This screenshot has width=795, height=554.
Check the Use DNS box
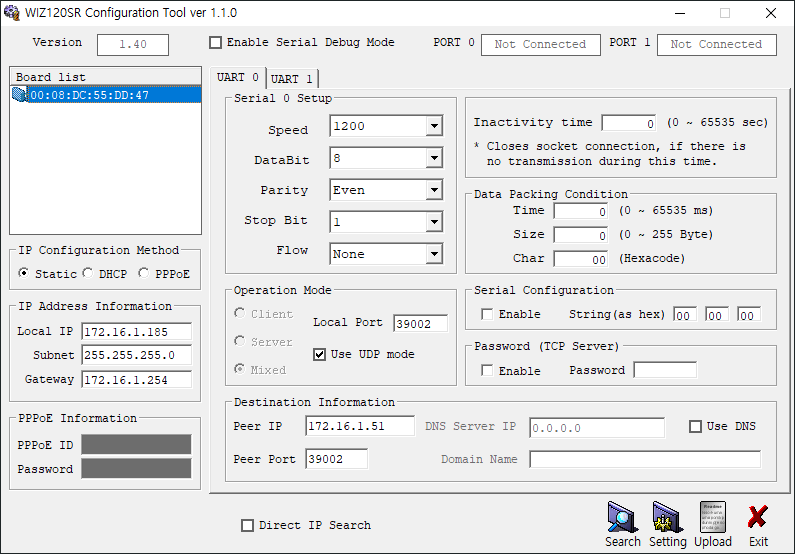[695, 426]
